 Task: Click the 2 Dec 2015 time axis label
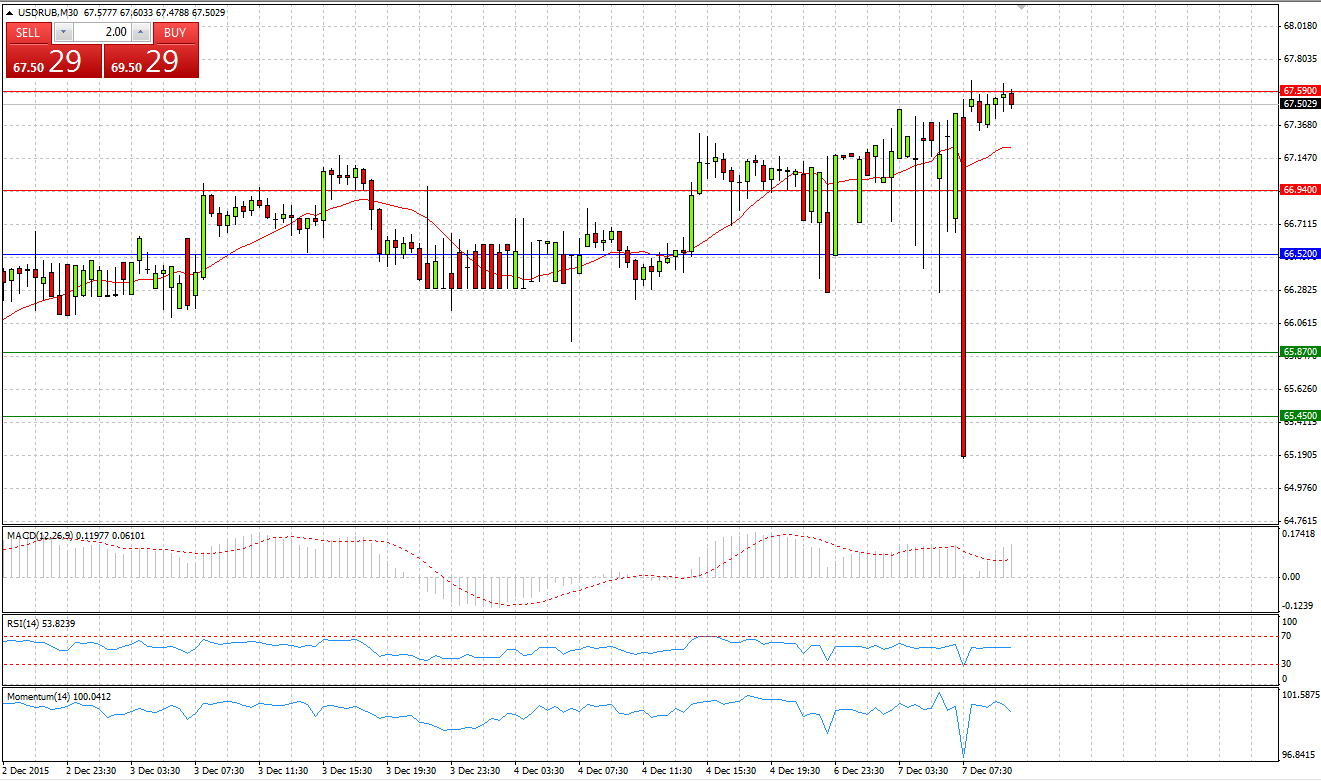[24, 771]
